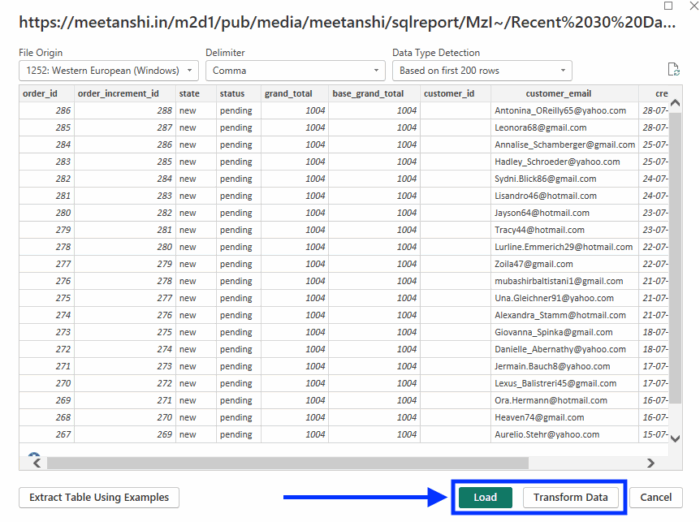Open the File Origin dropdown
Screen dimensions: 700x522
point(108,71)
